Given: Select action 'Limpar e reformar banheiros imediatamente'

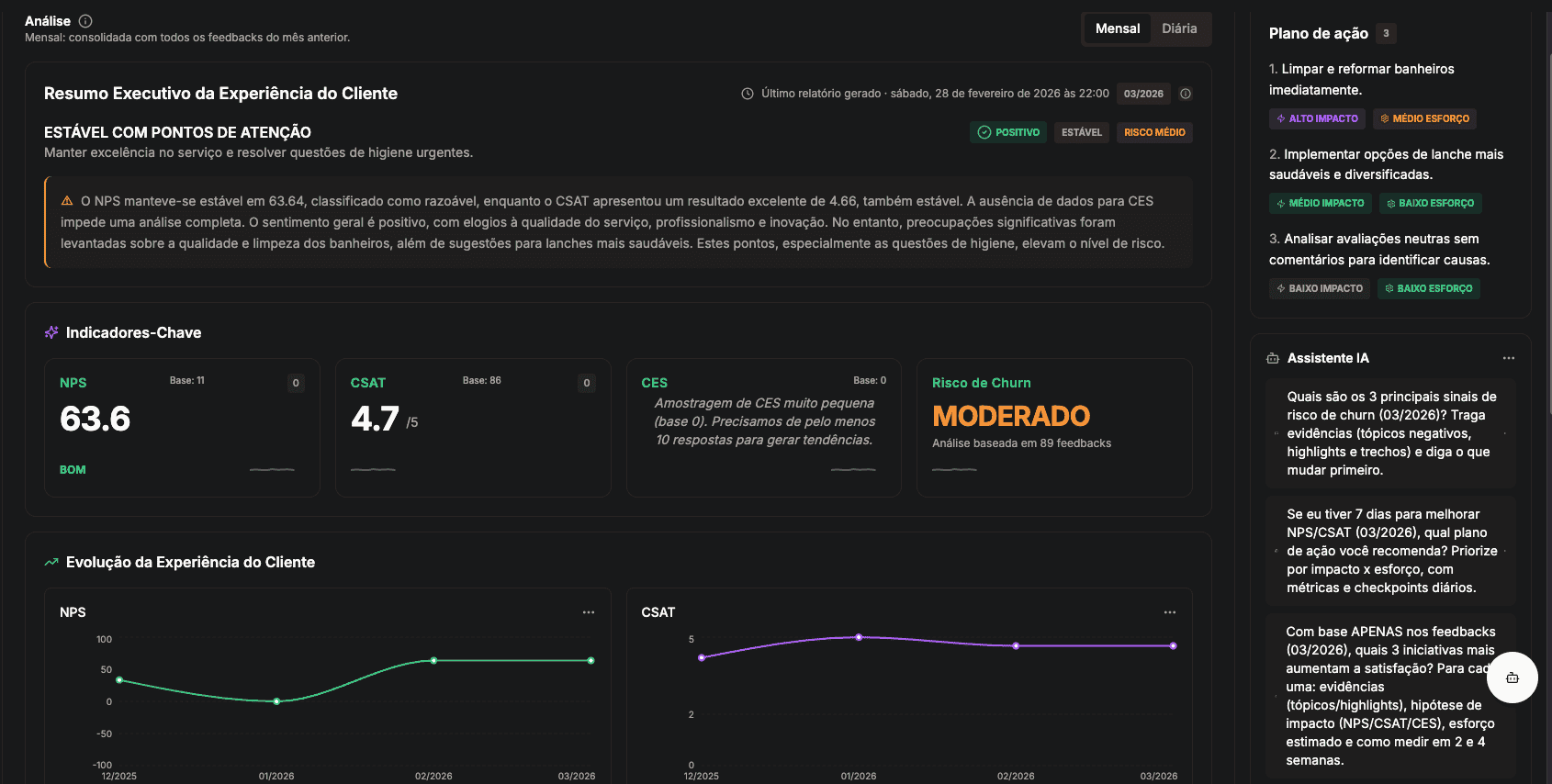Looking at the screenshot, I should (1361, 80).
